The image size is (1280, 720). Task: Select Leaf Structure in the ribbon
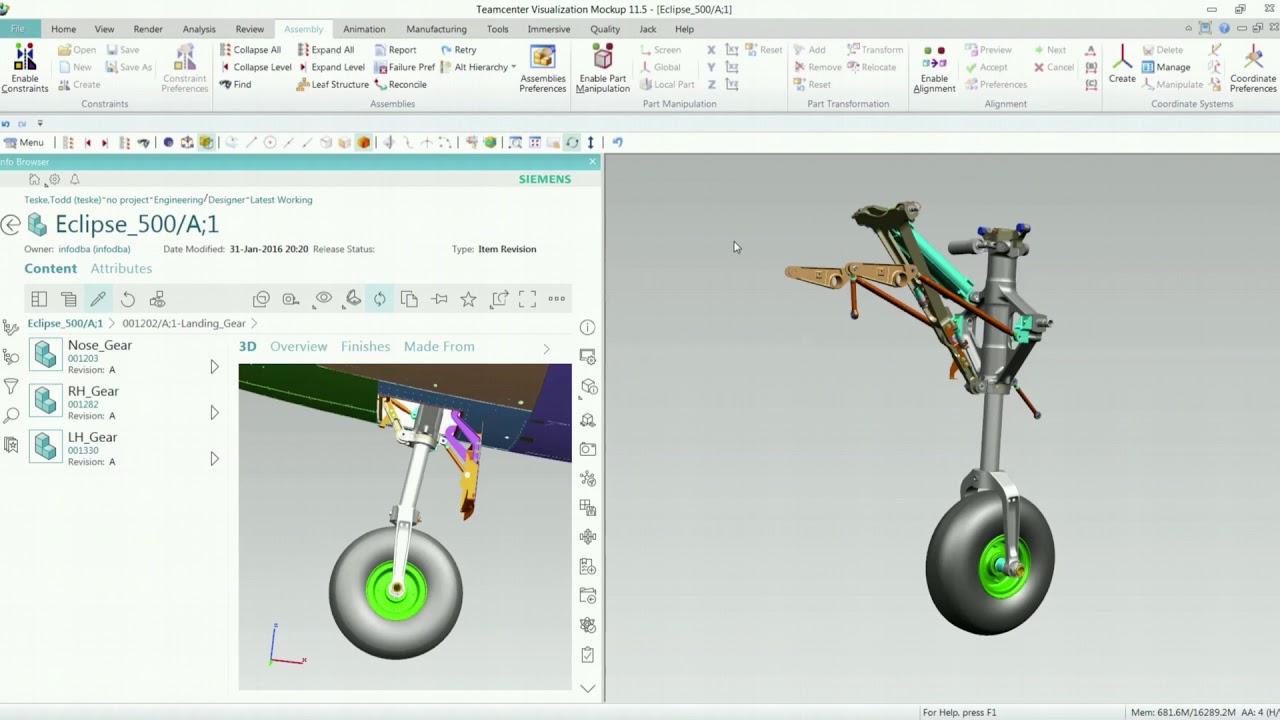(333, 84)
